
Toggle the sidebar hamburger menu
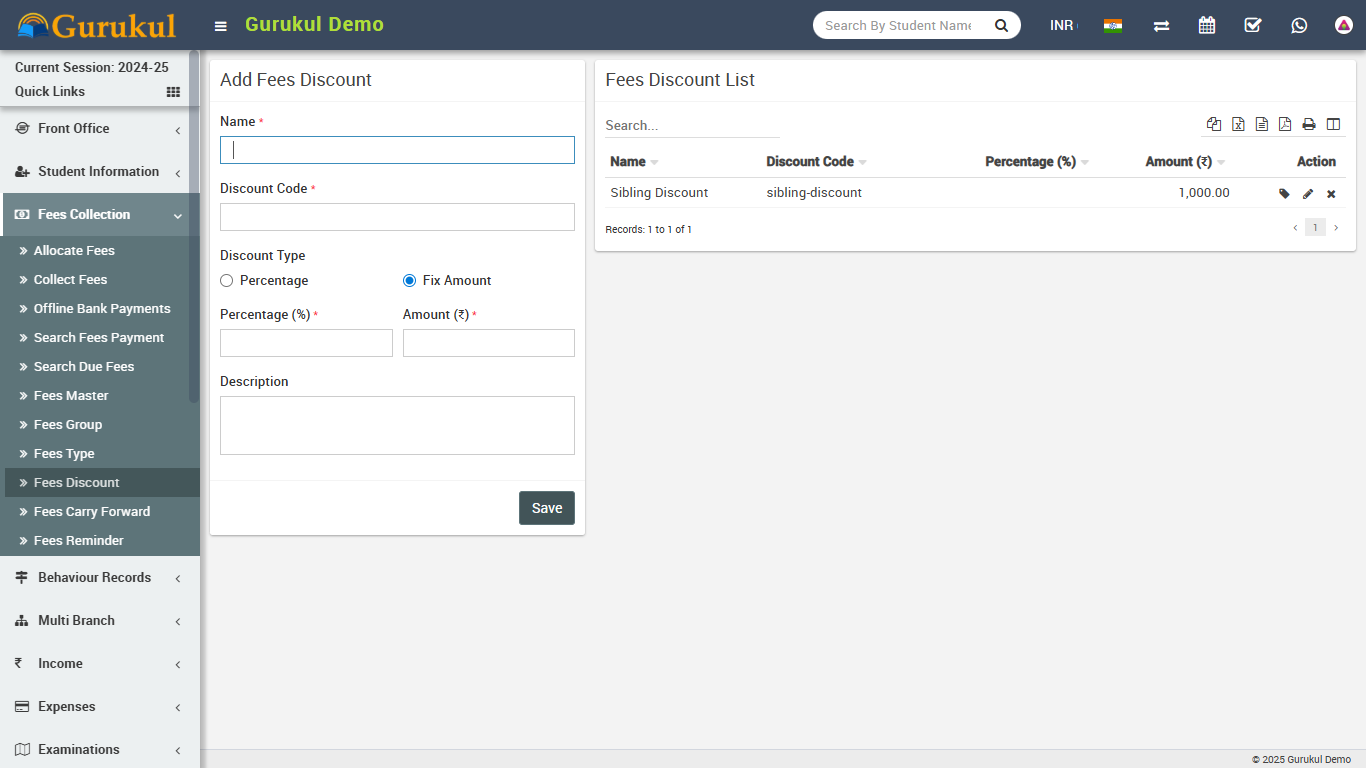(x=221, y=26)
